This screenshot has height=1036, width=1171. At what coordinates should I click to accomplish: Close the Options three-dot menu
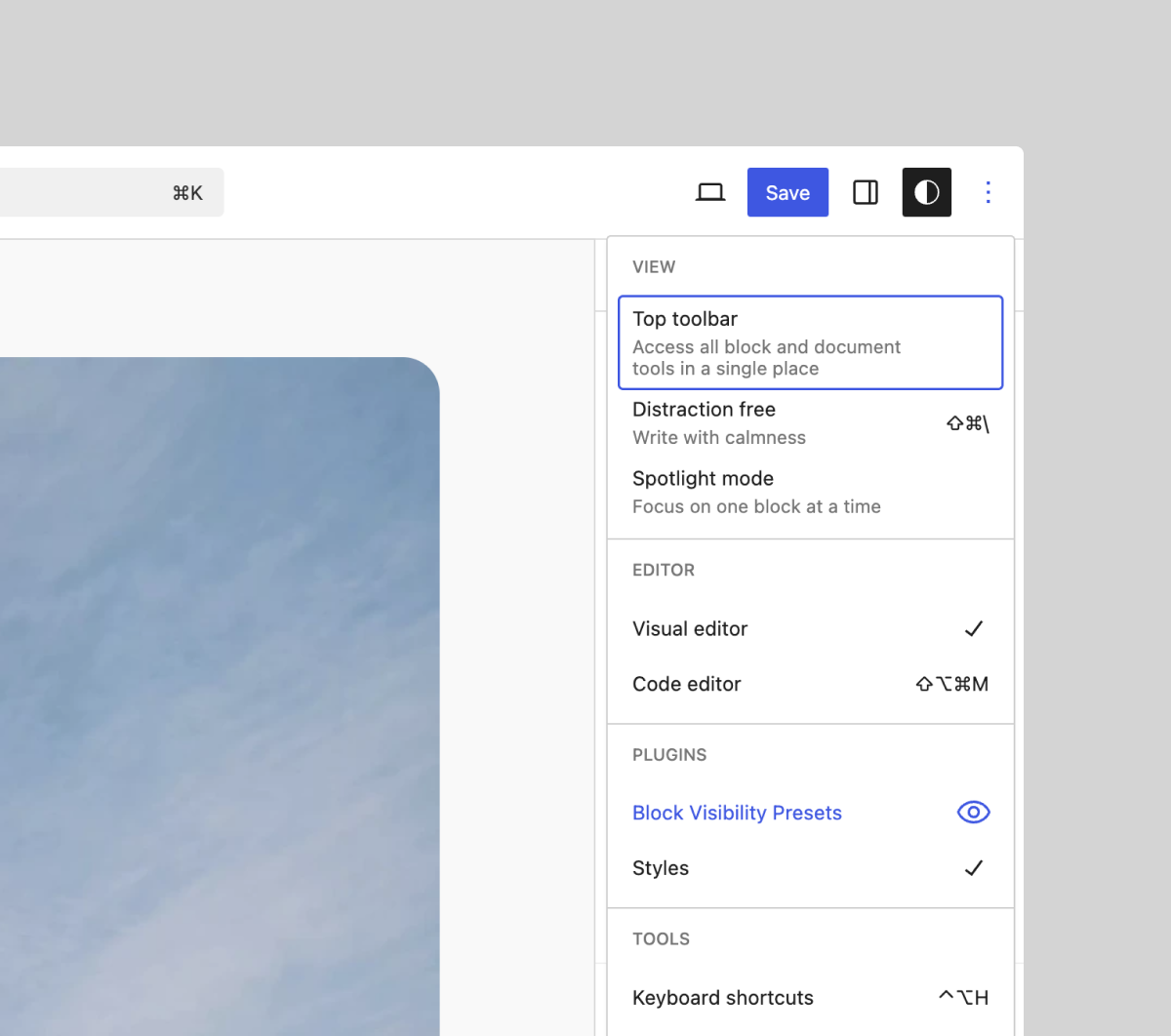click(x=988, y=192)
